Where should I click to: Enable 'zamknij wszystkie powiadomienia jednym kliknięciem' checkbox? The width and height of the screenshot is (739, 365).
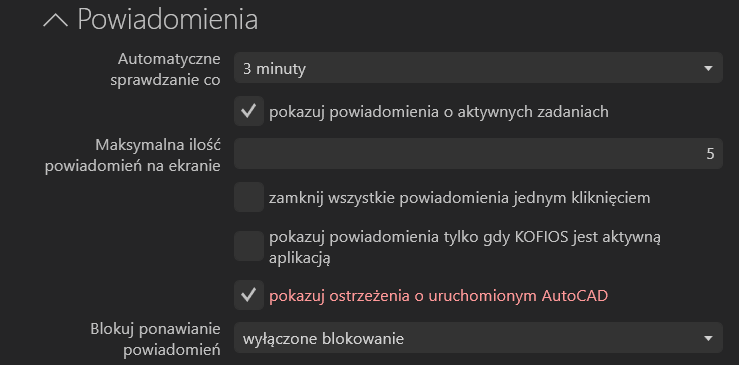pos(249,197)
